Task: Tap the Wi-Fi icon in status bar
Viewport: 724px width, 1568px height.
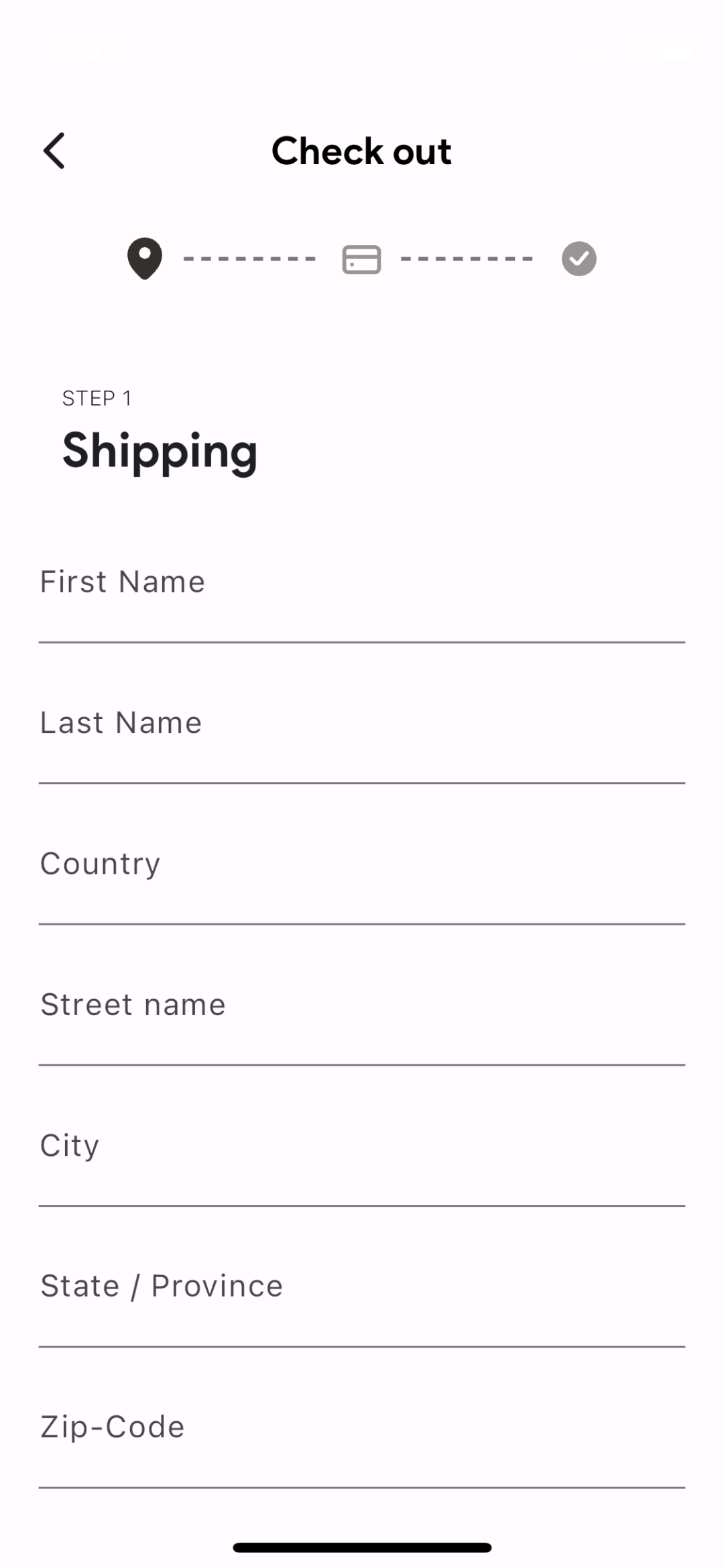Action: 631,52
